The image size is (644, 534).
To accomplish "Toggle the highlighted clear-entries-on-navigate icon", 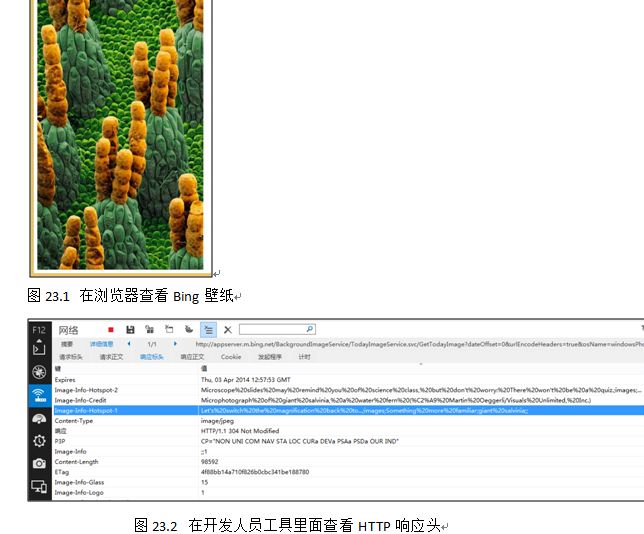I will [x=208, y=330].
